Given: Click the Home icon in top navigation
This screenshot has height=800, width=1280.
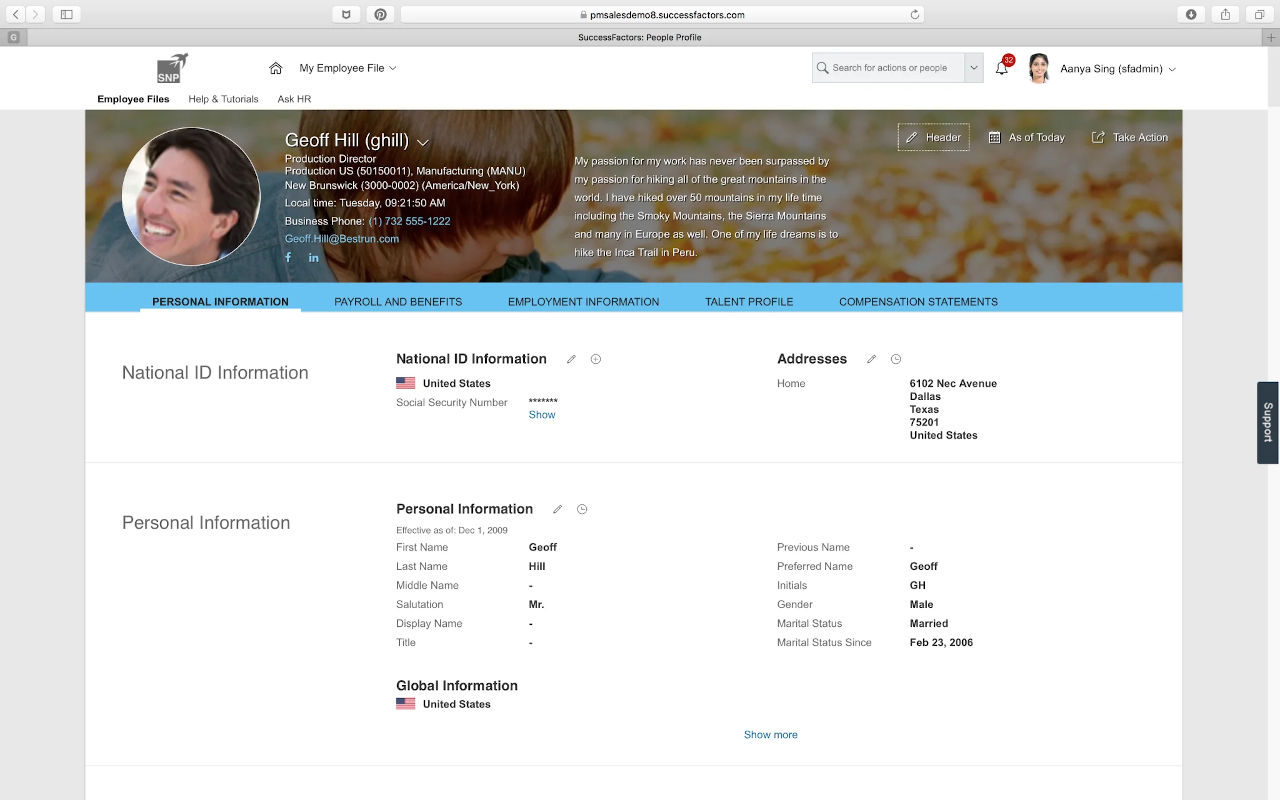Looking at the screenshot, I should tap(275, 68).
